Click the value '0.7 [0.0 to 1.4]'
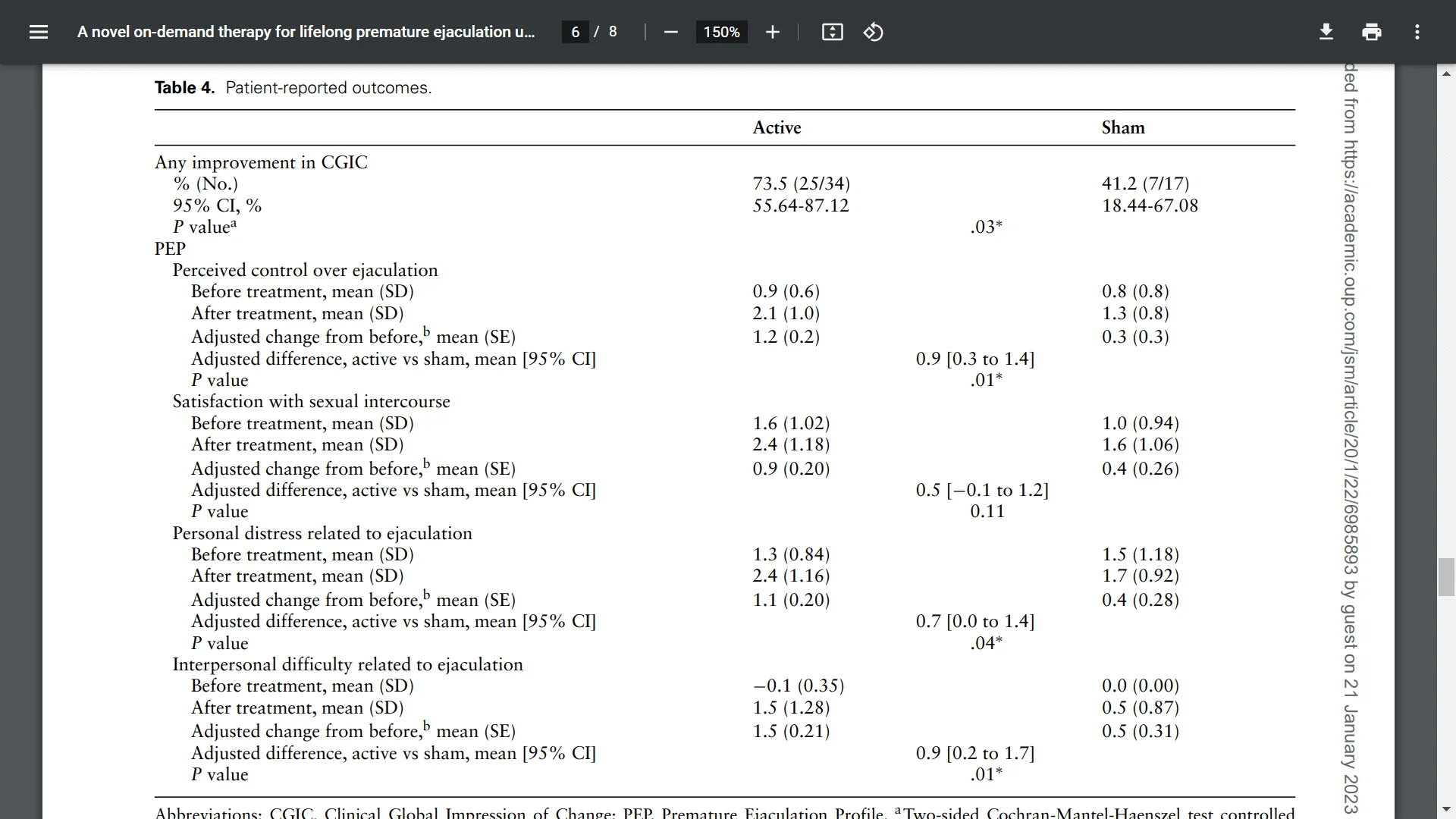1456x819 pixels. [975, 621]
